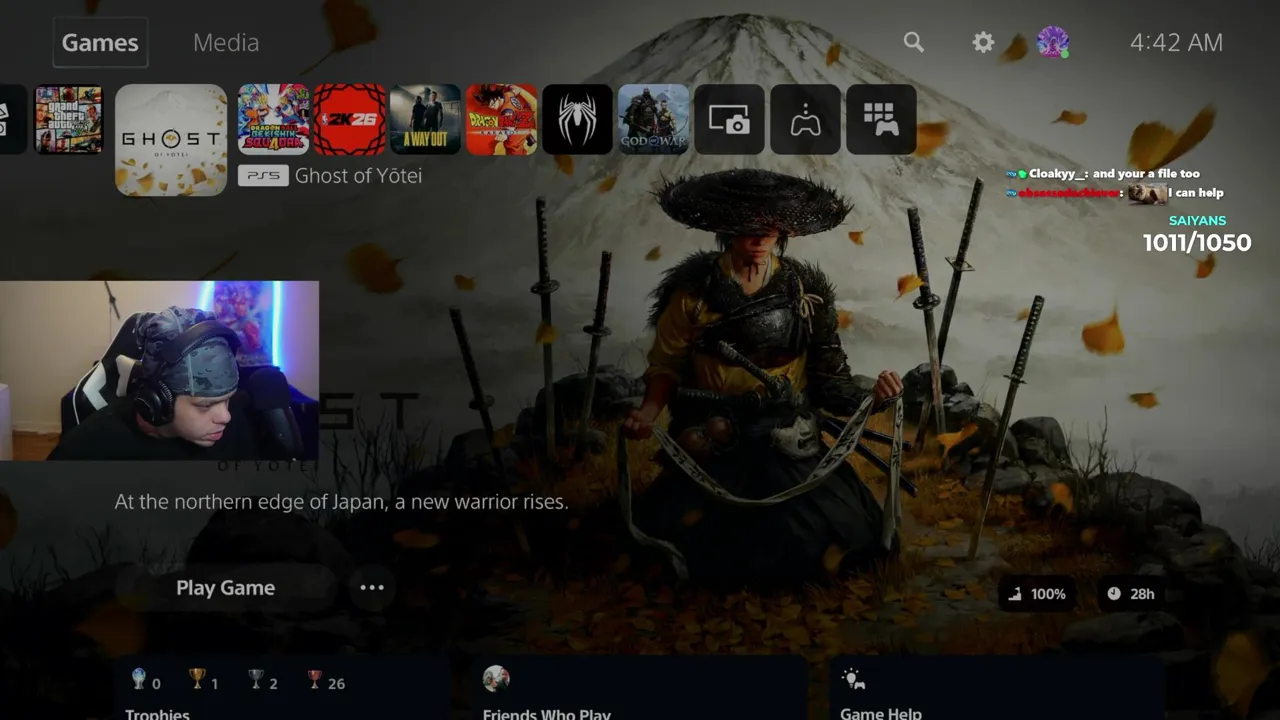Open the settings gear icon

[x=984, y=42]
